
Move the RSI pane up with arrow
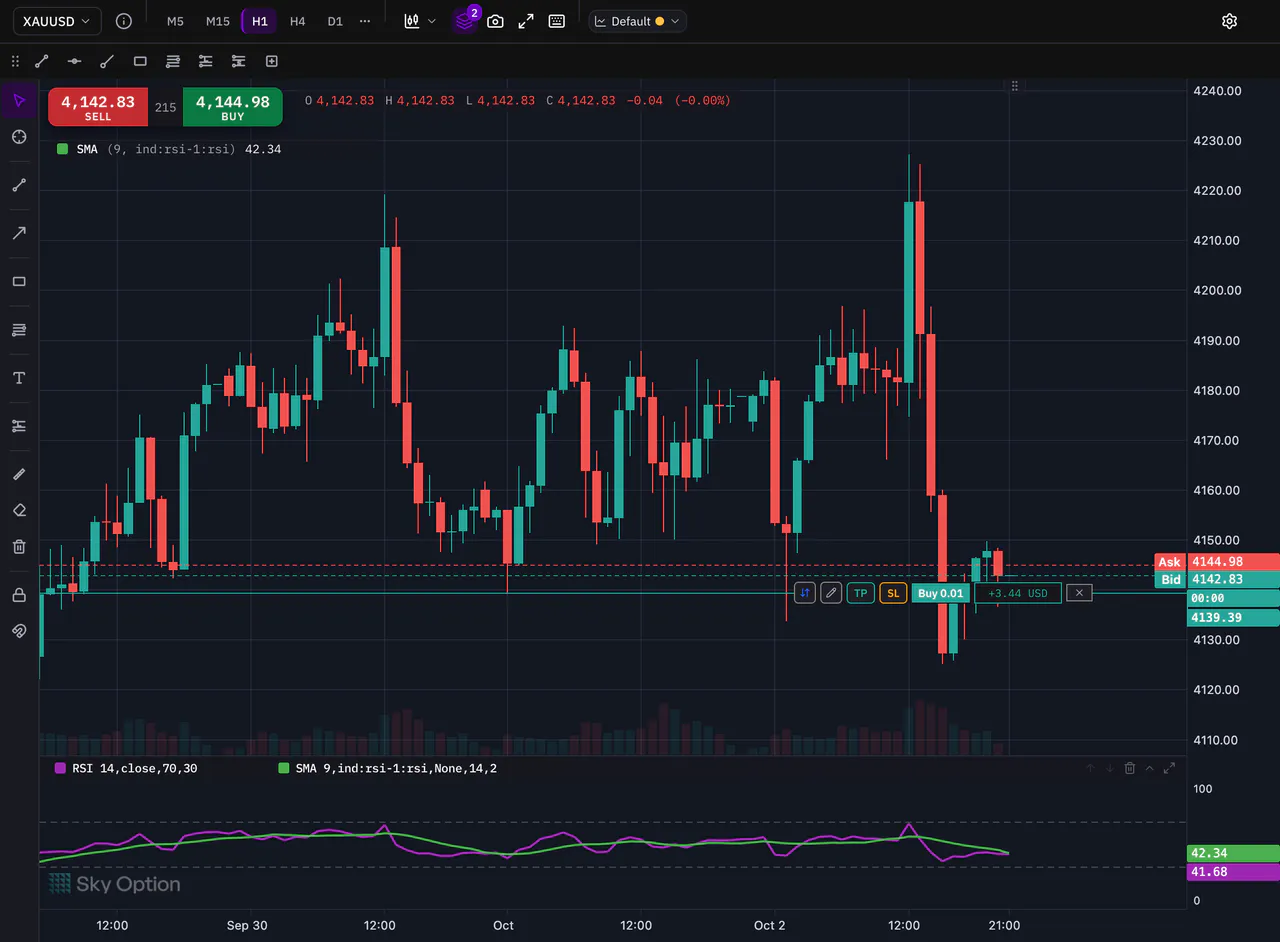point(1091,768)
